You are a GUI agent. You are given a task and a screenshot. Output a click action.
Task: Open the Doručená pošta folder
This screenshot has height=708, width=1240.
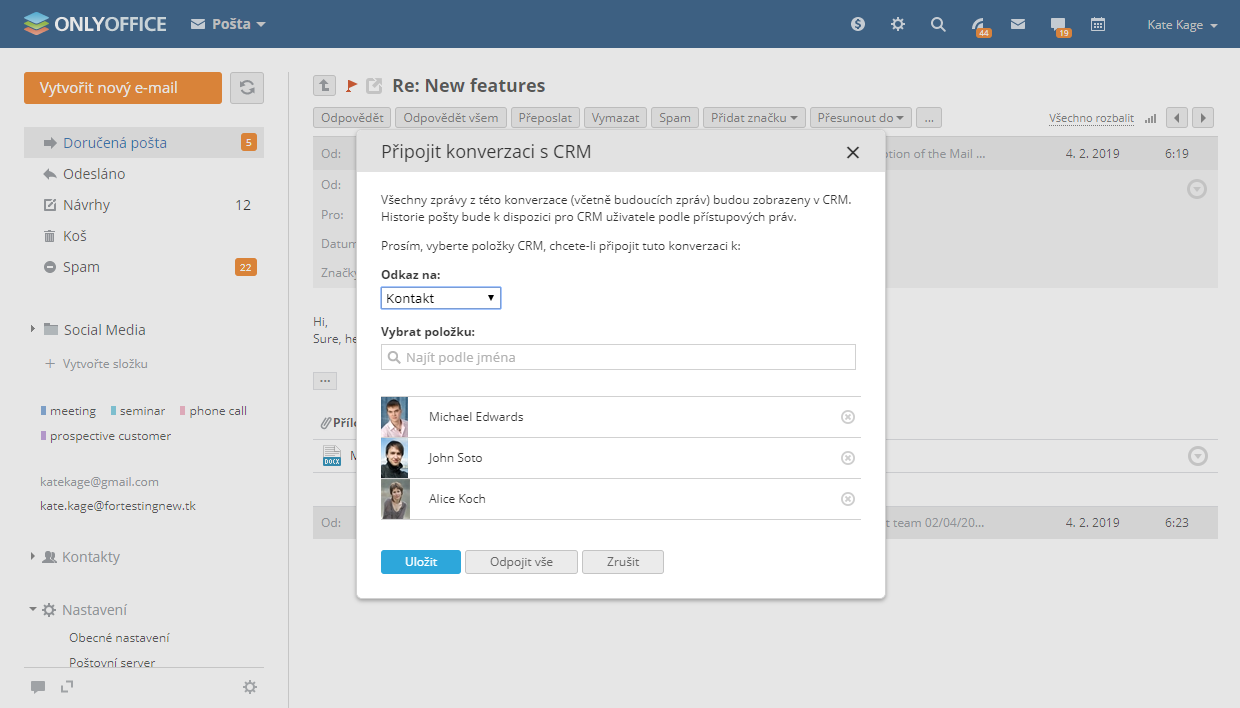(x=114, y=143)
